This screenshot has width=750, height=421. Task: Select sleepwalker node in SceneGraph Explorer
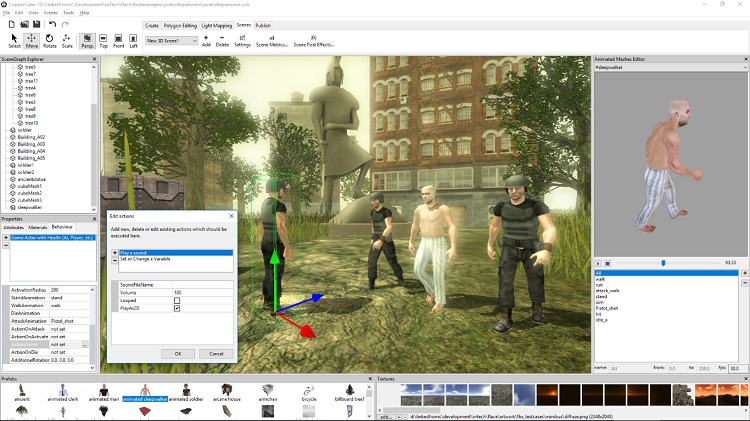click(30, 207)
